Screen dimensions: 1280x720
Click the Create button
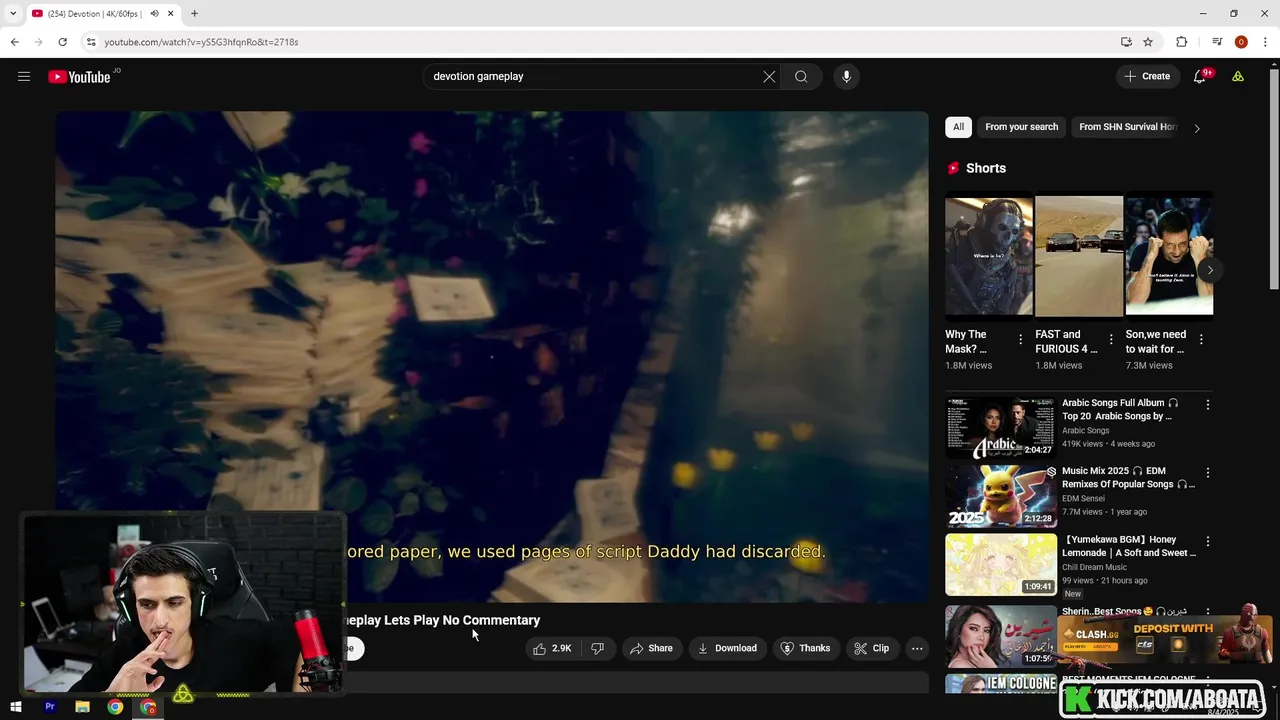(1147, 76)
